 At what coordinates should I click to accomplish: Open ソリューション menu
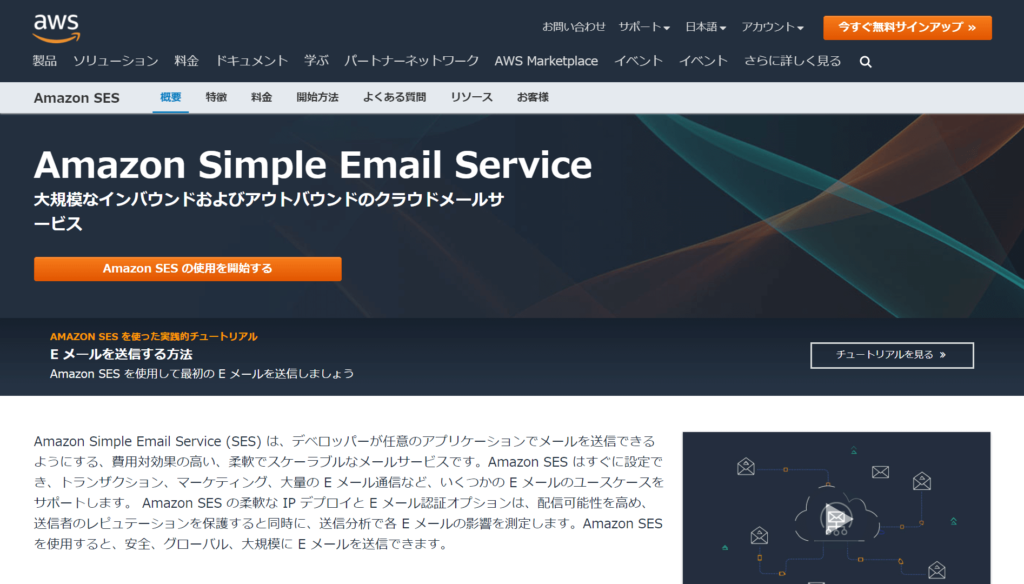click(116, 61)
